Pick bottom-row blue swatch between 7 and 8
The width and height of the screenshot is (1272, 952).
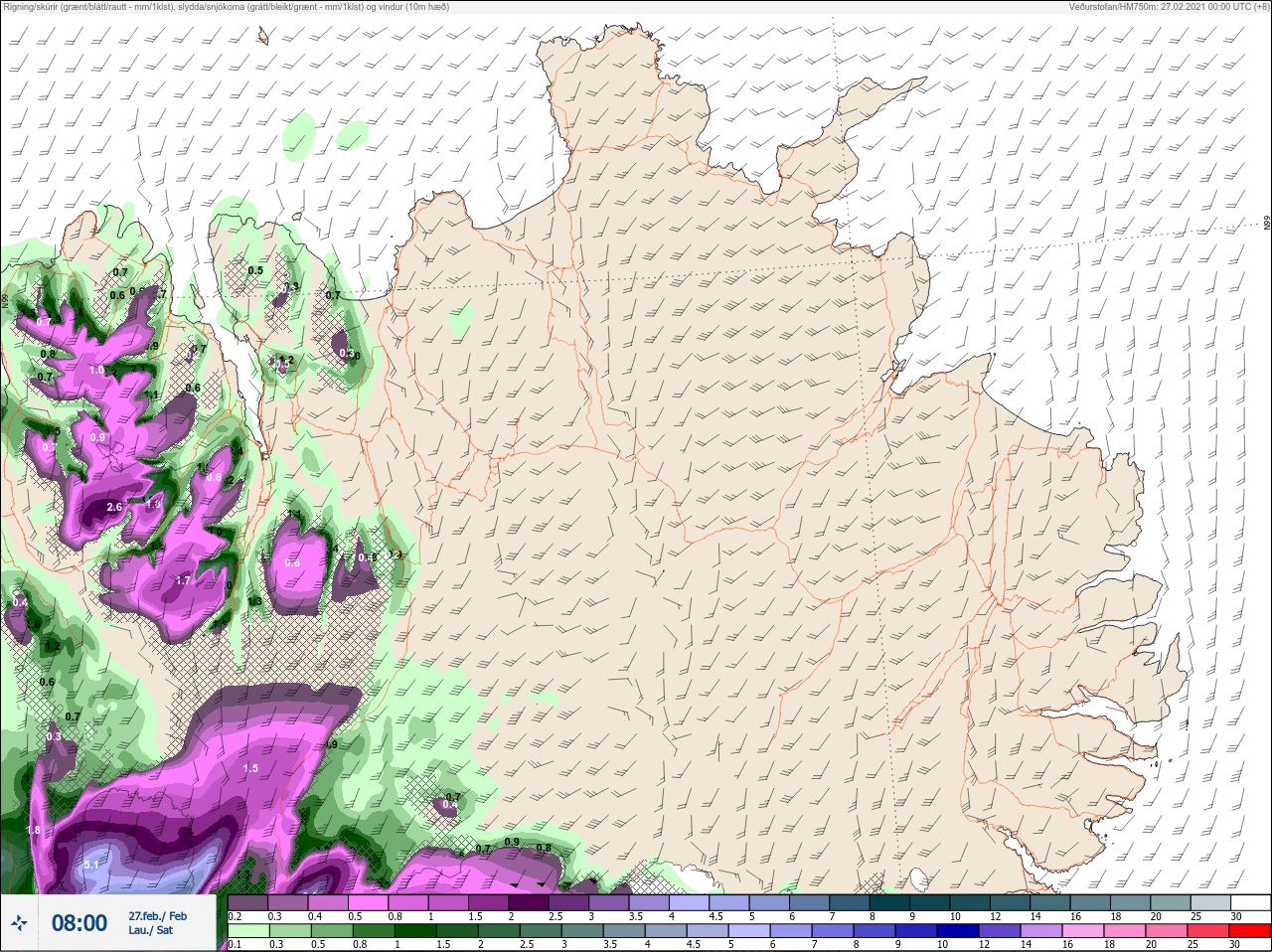[834, 931]
